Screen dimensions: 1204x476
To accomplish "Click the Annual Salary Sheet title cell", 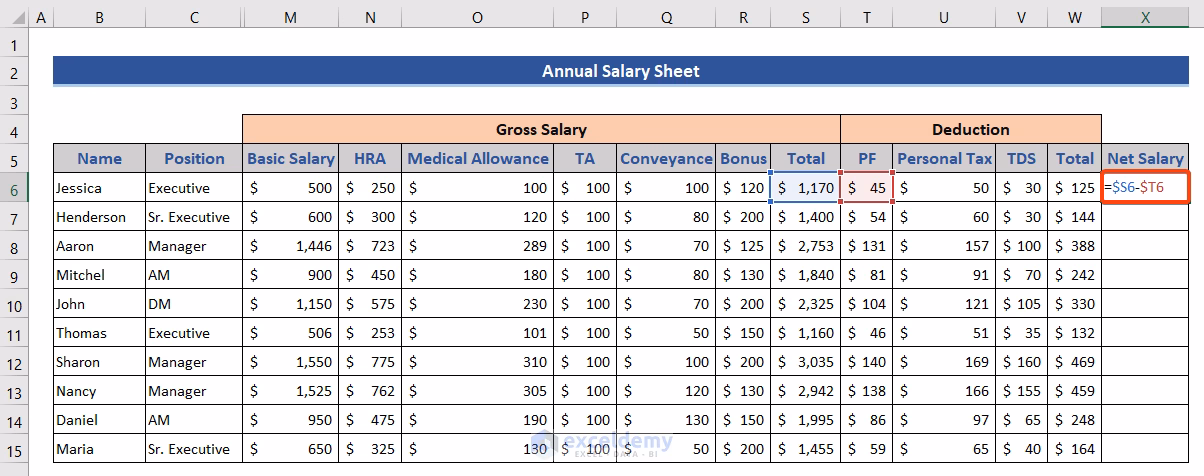I will coord(620,71).
